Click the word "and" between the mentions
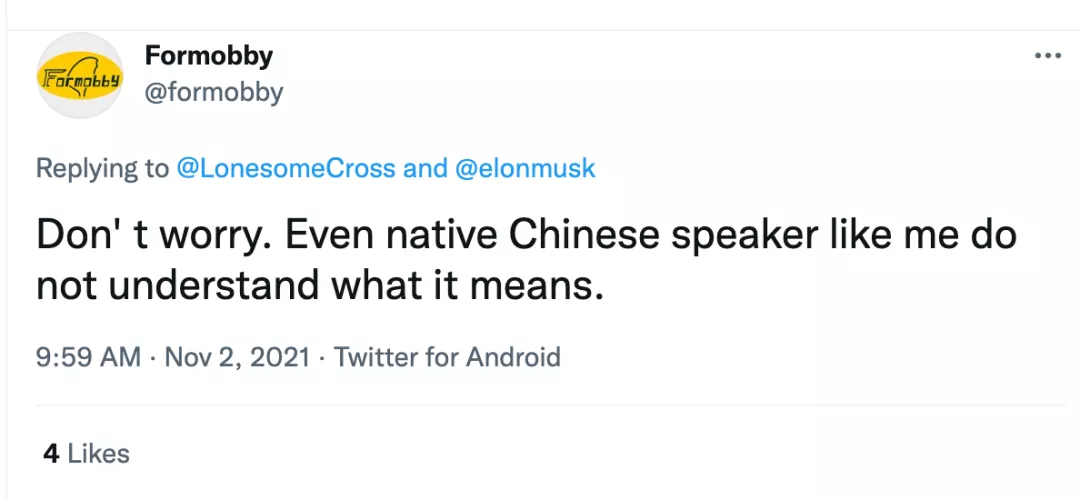This screenshot has width=1080, height=500. tap(424, 168)
